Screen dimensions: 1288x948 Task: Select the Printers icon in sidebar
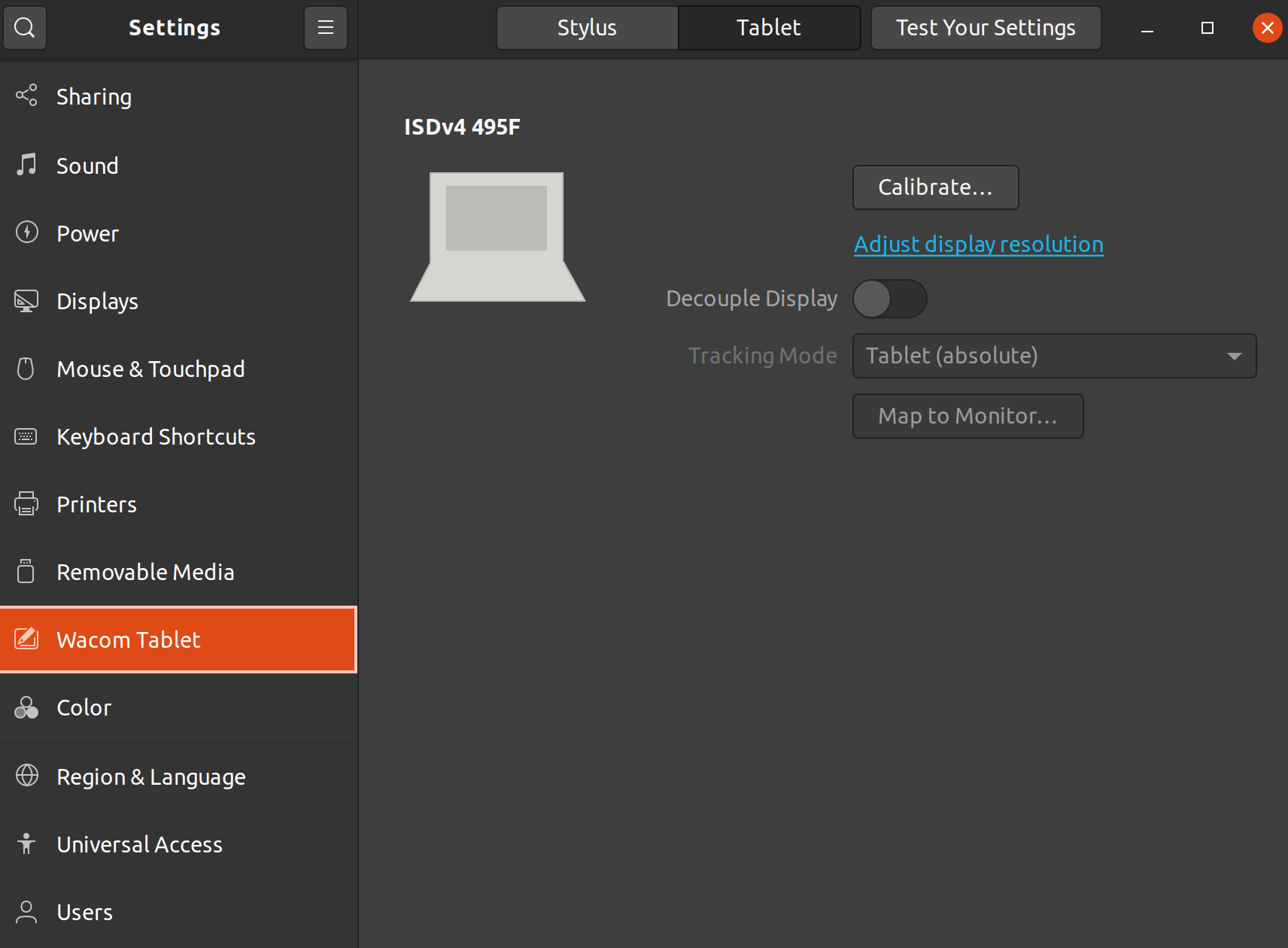[26, 503]
